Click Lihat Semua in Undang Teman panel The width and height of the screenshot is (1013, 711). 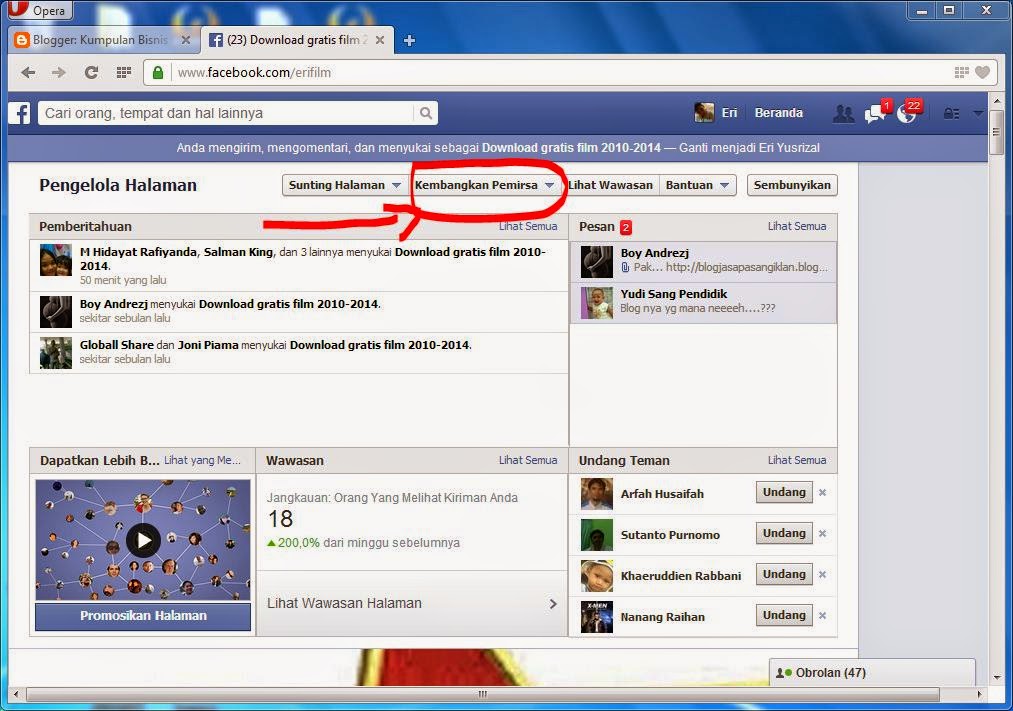click(797, 460)
